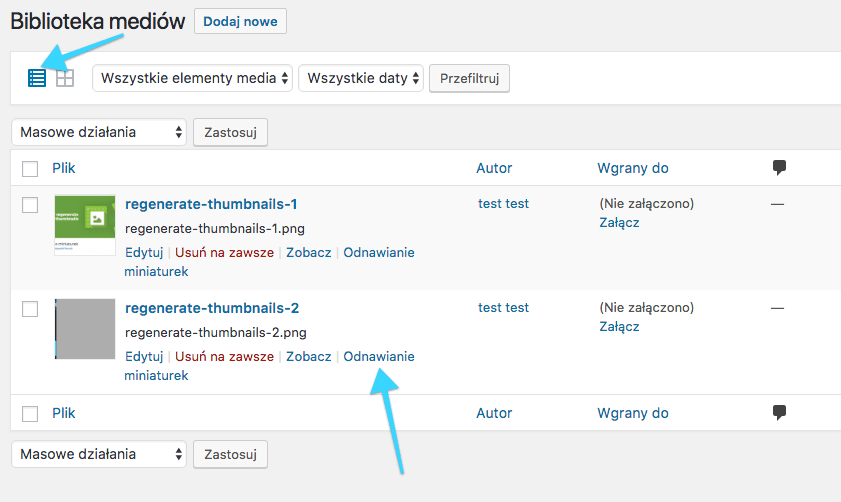
Task: Sort by 'Plik' column in footer
Action: tap(63, 413)
